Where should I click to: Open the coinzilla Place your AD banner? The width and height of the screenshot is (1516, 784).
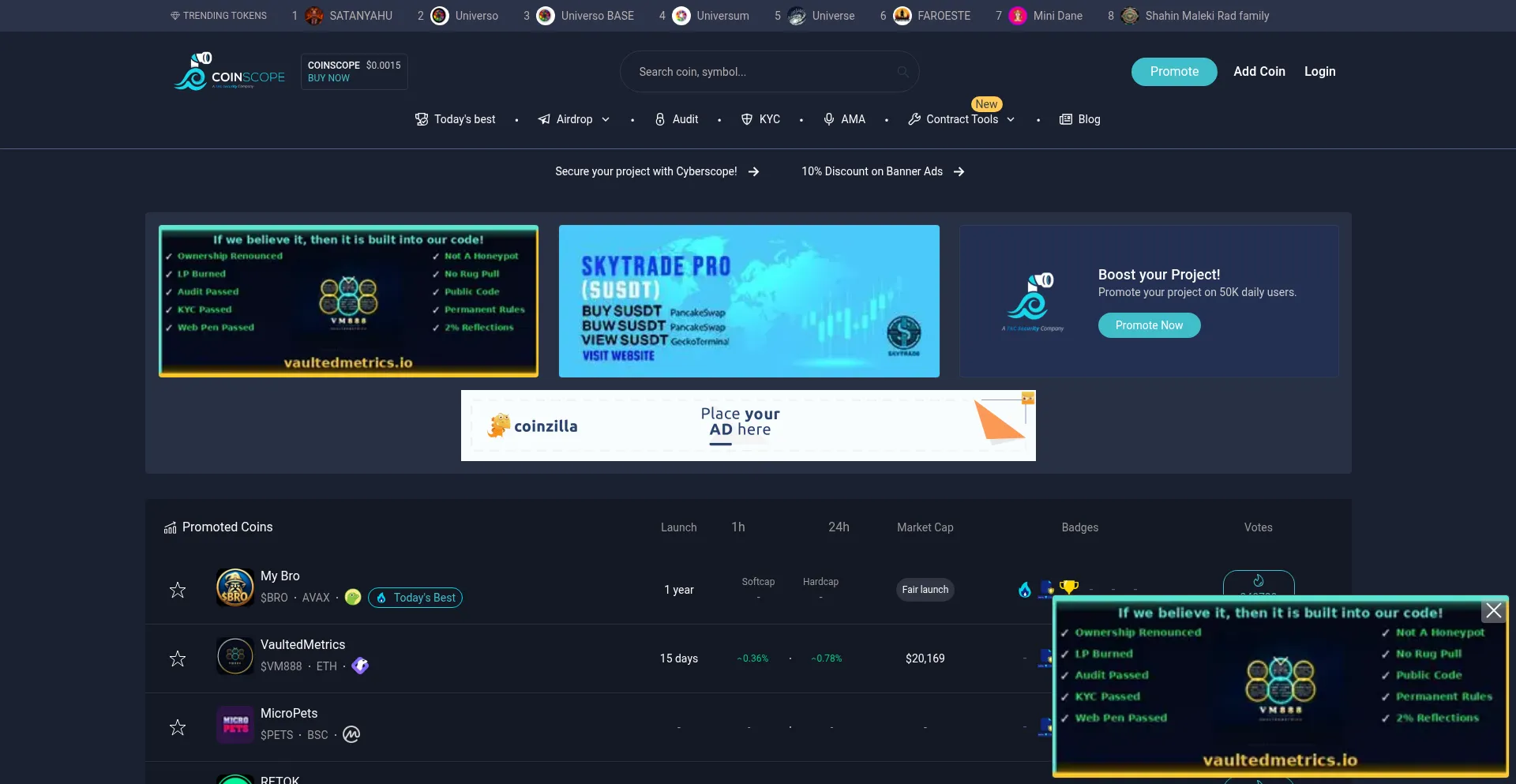coord(749,426)
